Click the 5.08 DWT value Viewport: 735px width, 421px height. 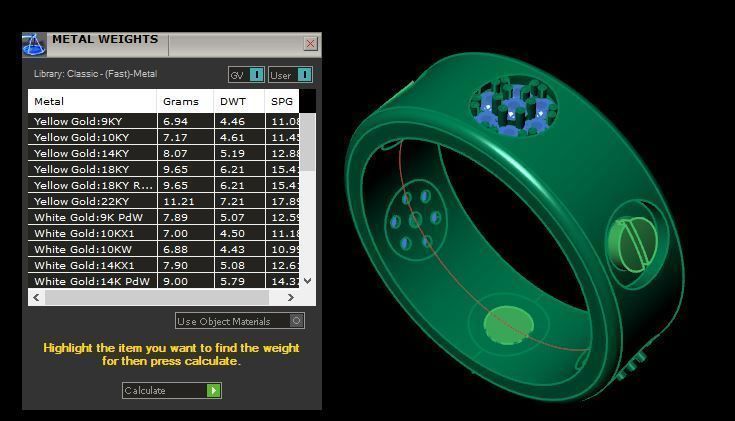(x=232, y=265)
